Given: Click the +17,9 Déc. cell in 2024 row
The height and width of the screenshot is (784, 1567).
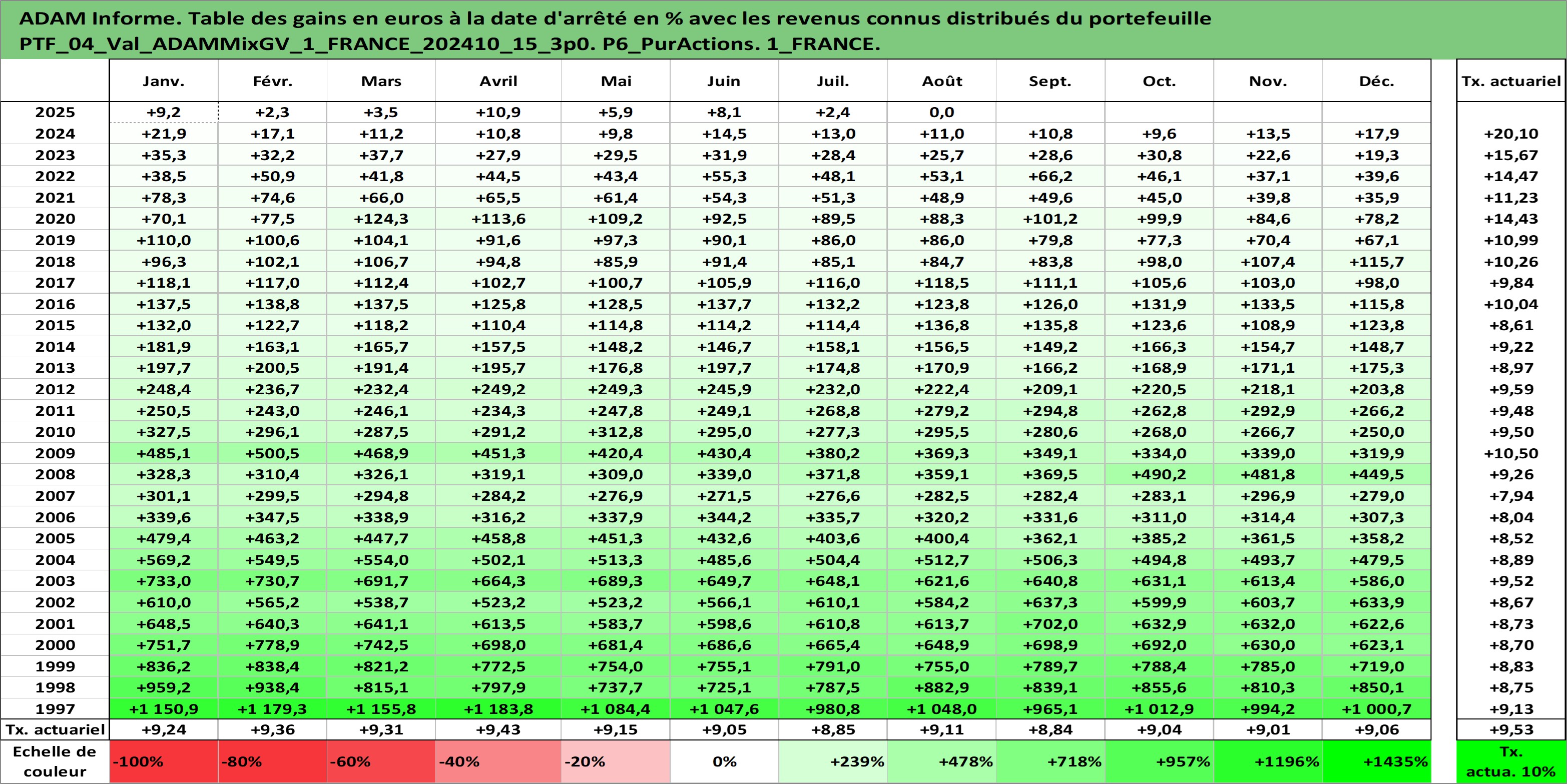Looking at the screenshot, I should [x=1377, y=134].
